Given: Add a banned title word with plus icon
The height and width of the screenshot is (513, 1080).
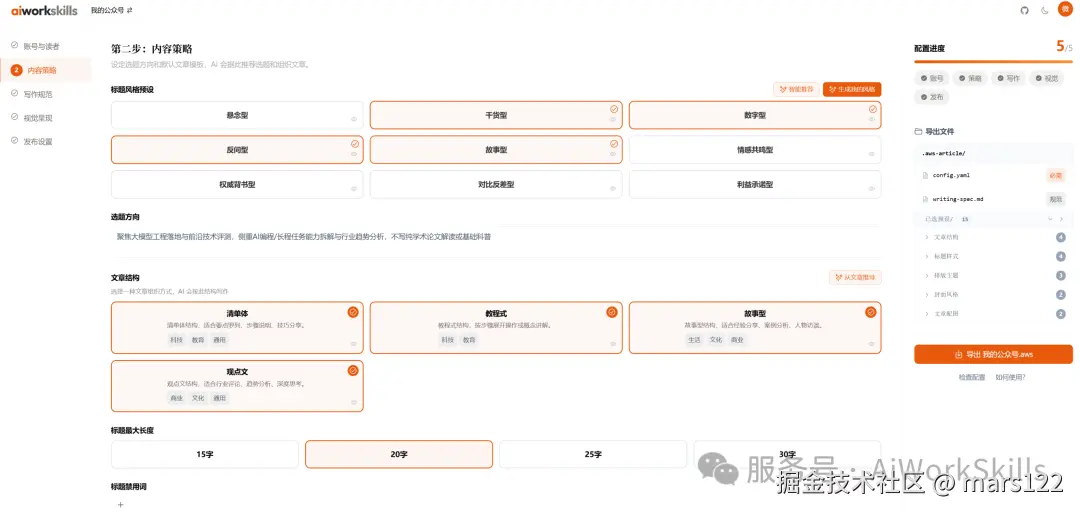Looking at the screenshot, I should click(121, 504).
